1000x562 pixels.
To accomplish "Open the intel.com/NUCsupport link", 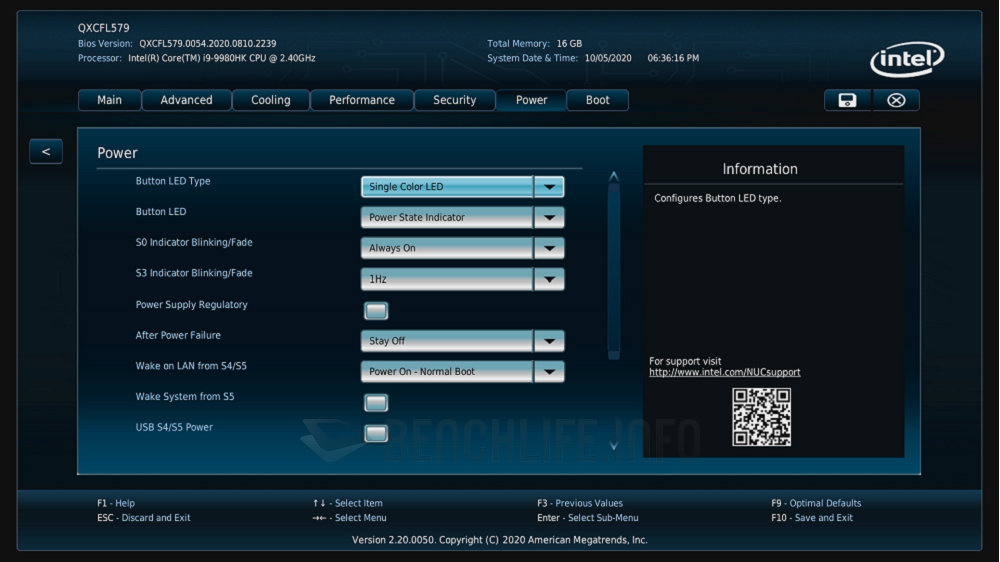I will [724, 373].
